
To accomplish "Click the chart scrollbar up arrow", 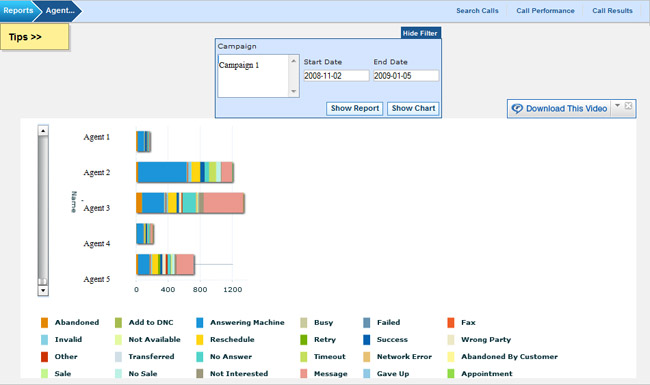I will tap(43, 131).
